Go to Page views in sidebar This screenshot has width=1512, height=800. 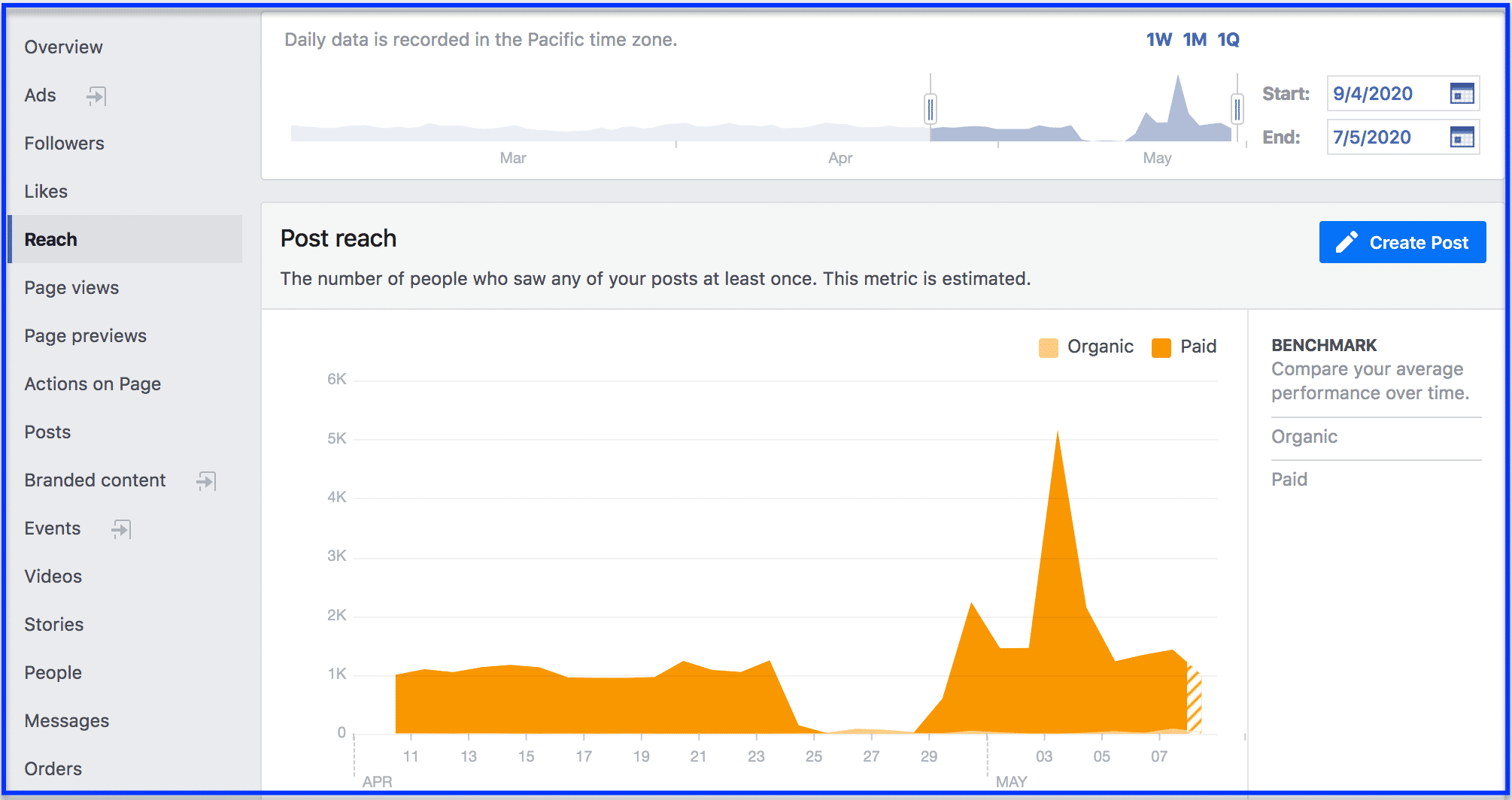[x=71, y=288]
